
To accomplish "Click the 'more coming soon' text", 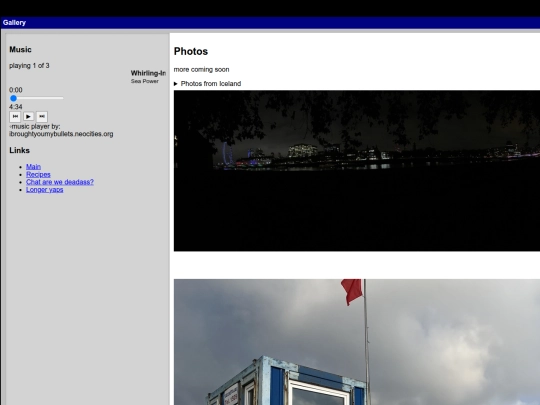I will tap(201, 70).
